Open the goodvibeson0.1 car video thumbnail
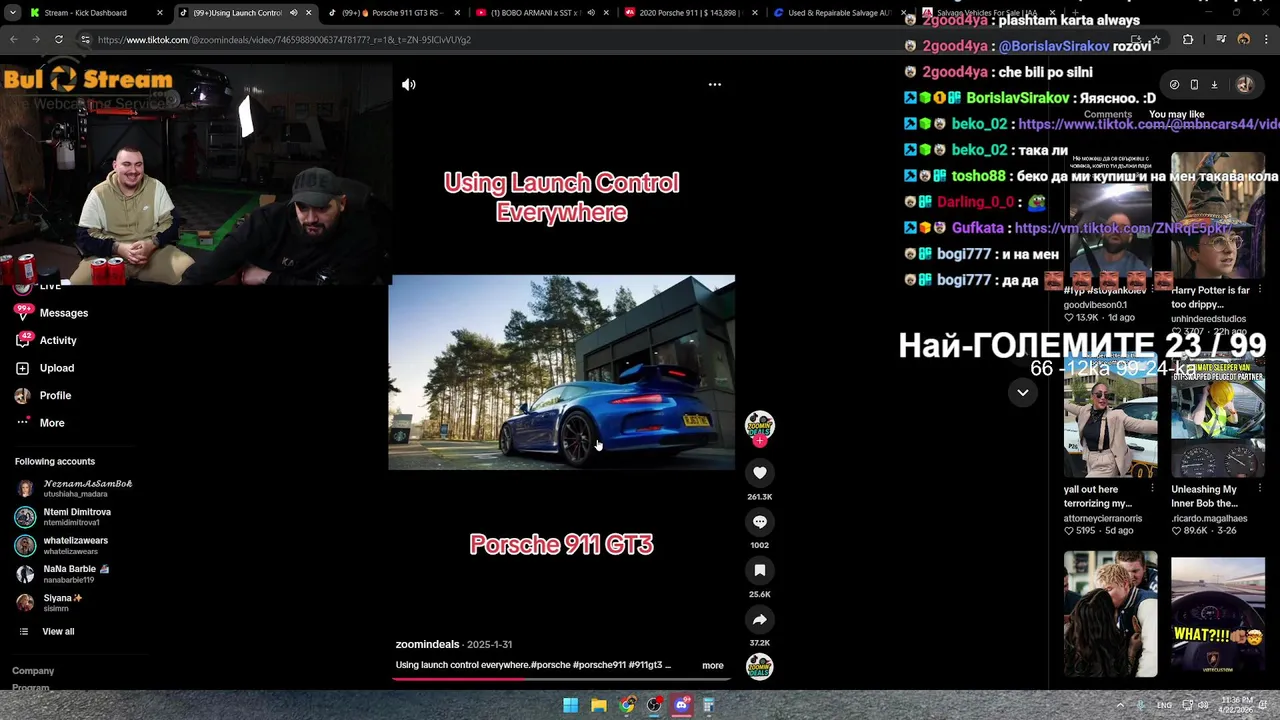Screen dimensions: 1280x720 1110,215
